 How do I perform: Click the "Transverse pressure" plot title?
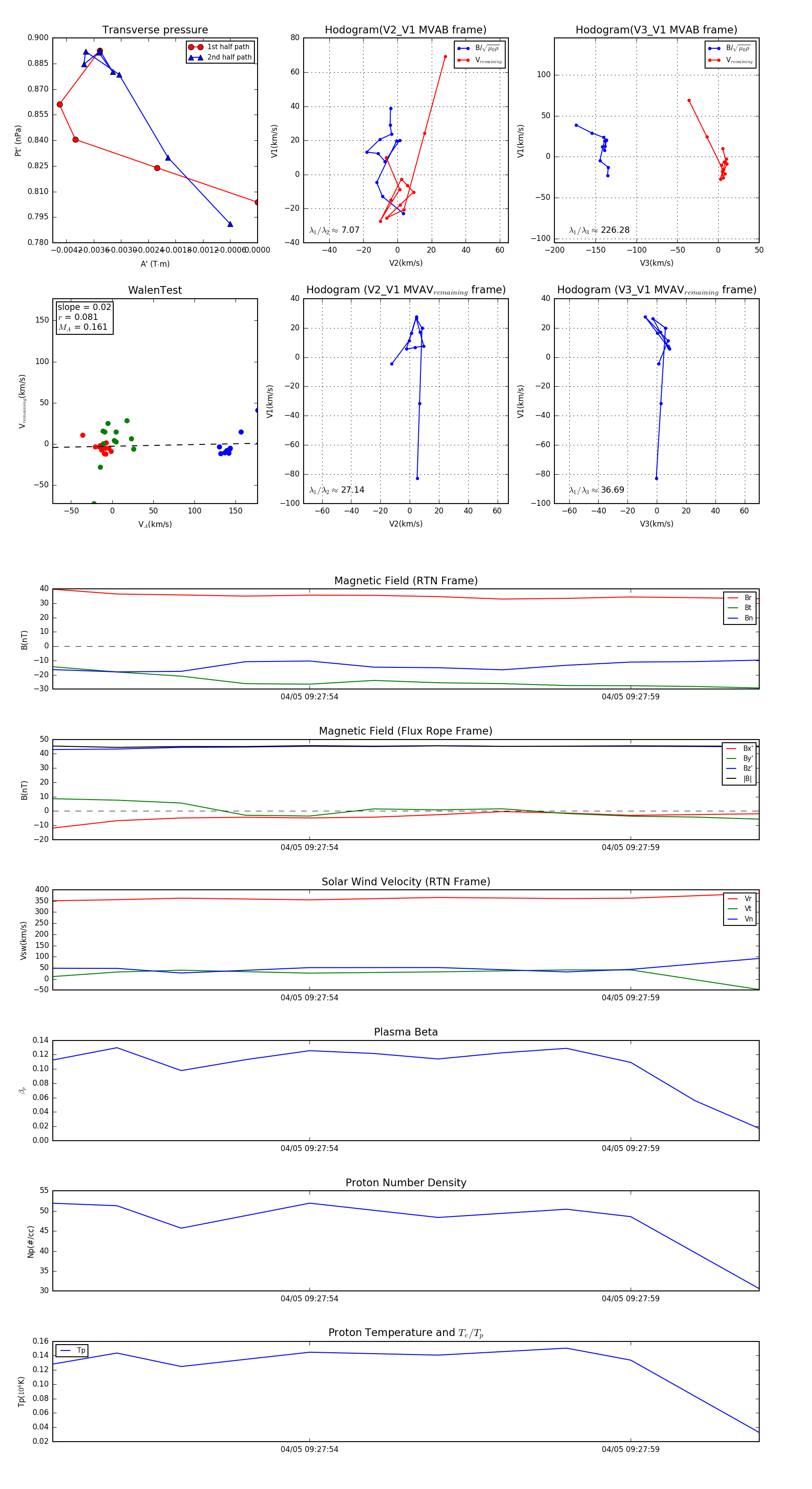pyautogui.click(x=155, y=30)
